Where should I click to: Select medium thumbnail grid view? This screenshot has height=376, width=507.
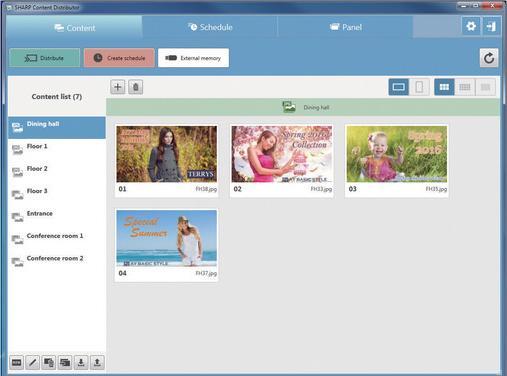pyautogui.click(x=465, y=87)
